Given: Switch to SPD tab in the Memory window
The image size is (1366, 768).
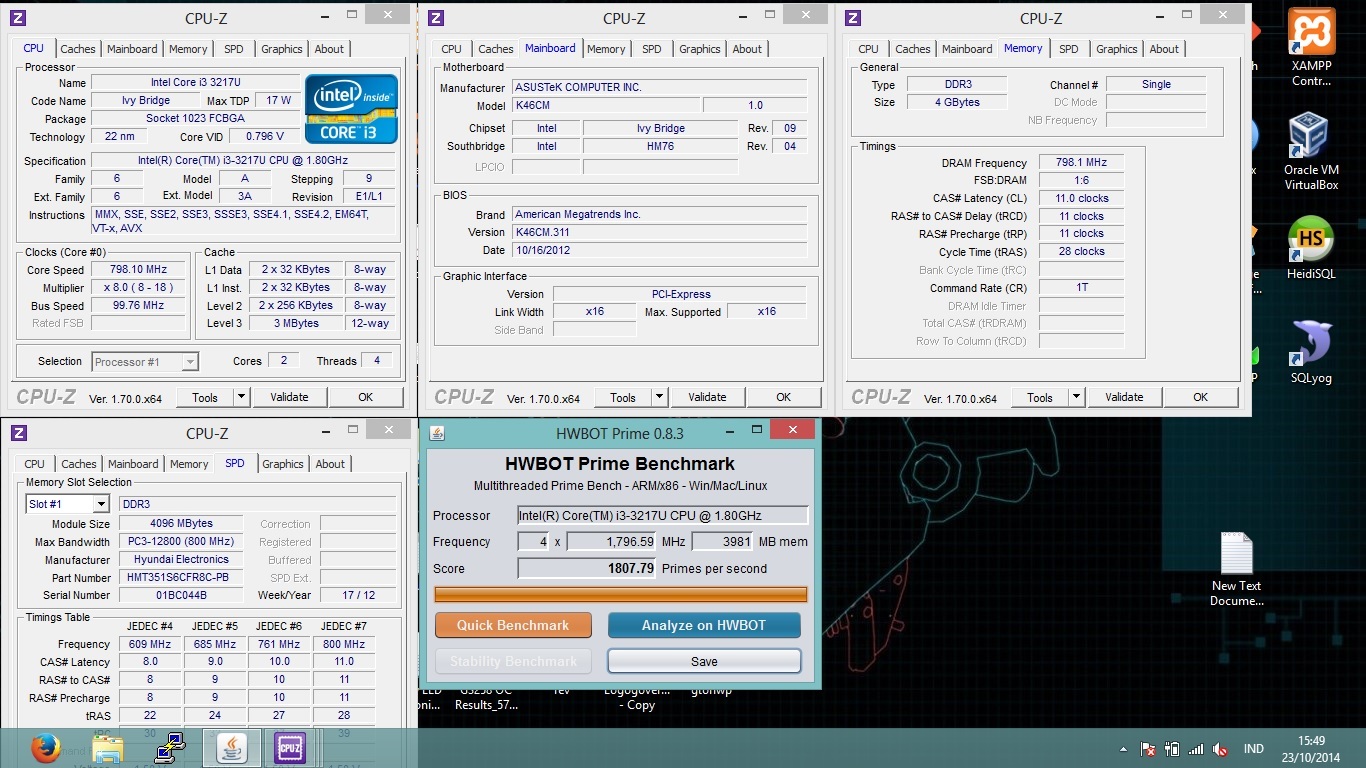Looking at the screenshot, I should (1069, 49).
